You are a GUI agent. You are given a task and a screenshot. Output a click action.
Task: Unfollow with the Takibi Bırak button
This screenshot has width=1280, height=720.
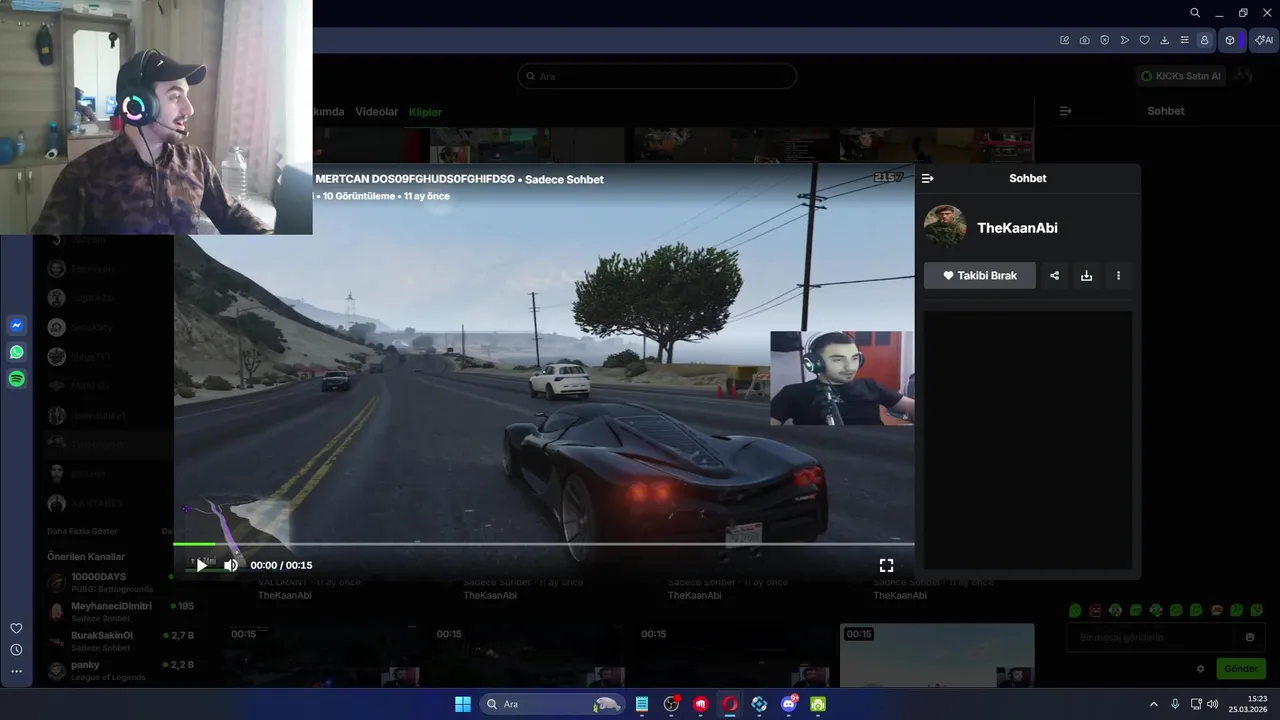click(x=980, y=275)
